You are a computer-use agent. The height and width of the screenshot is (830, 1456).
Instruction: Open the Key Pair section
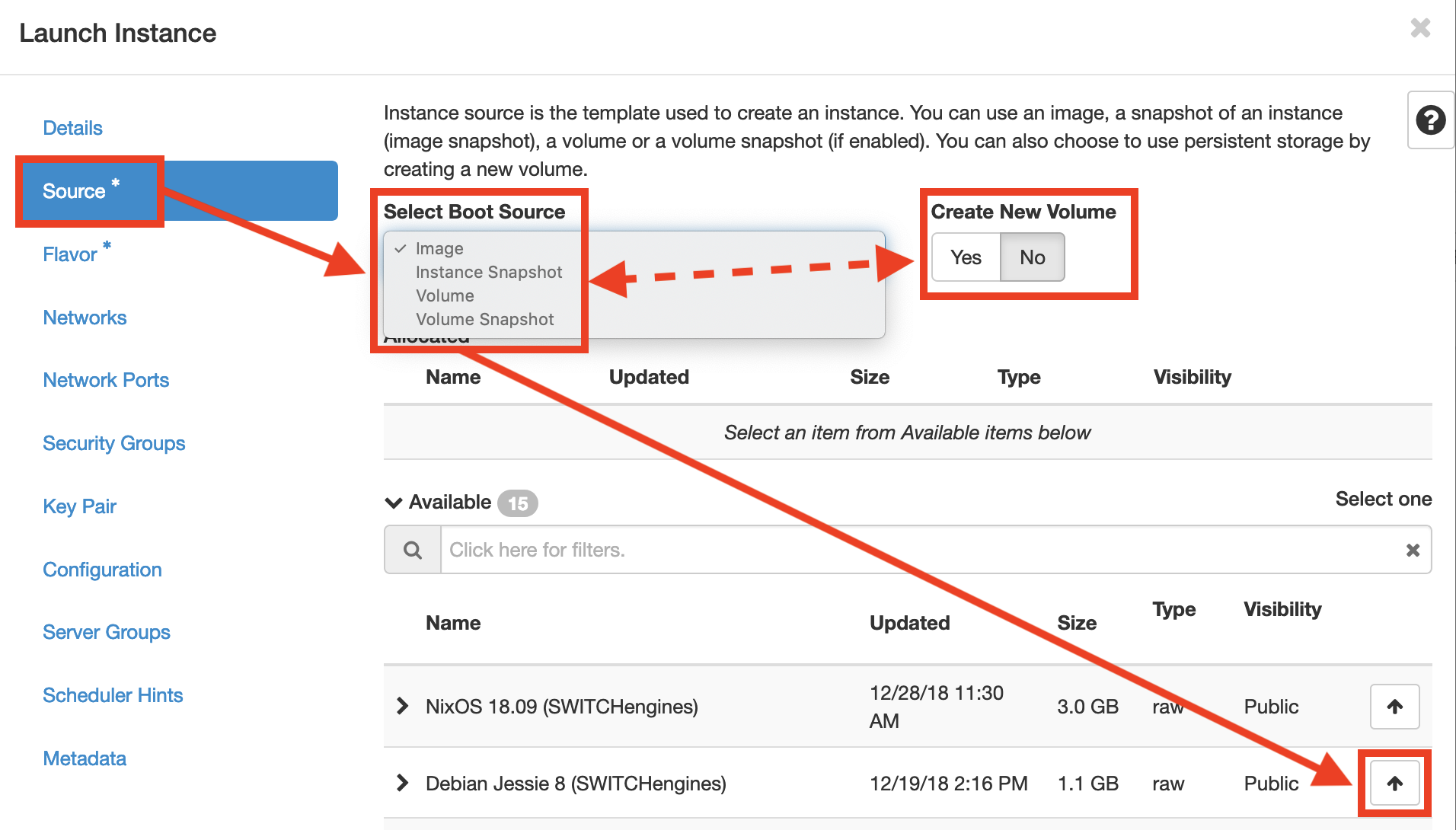pyautogui.click(x=79, y=506)
